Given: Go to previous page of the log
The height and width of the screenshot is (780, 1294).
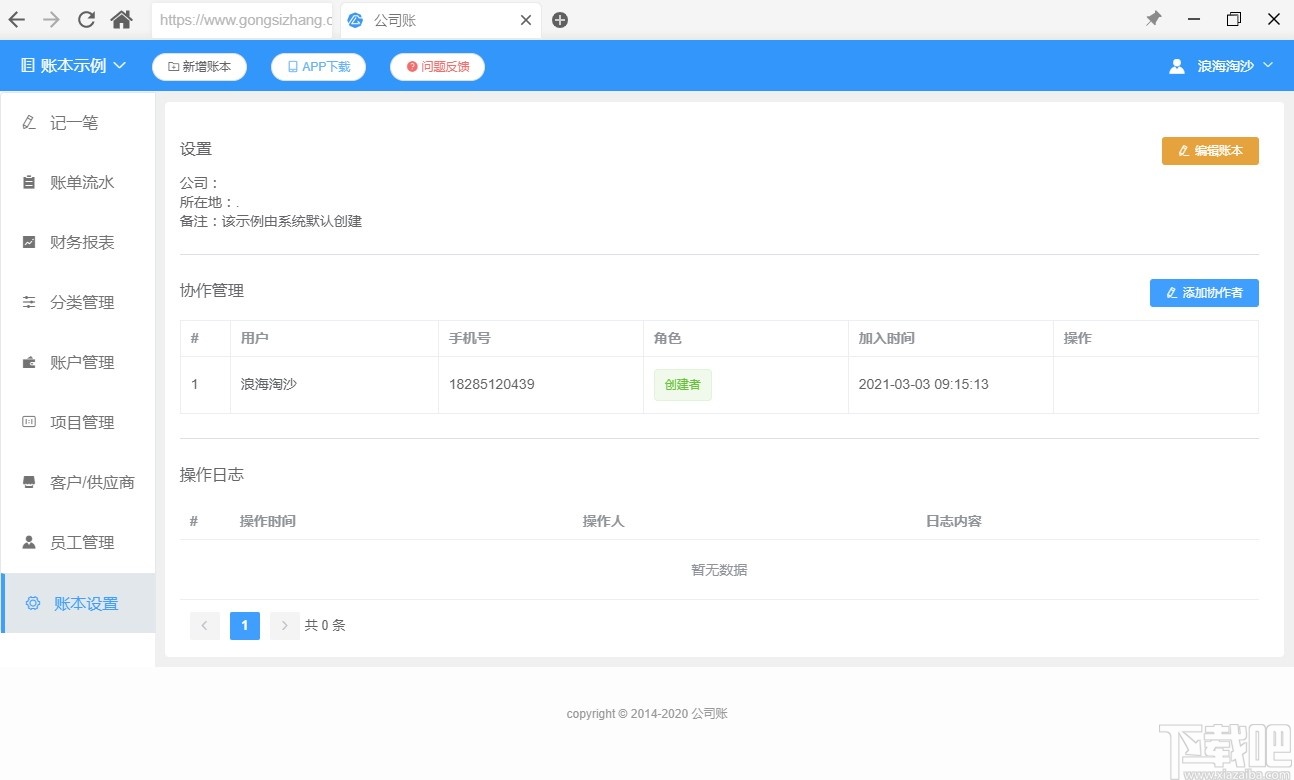Looking at the screenshot, I should point(205,626).
